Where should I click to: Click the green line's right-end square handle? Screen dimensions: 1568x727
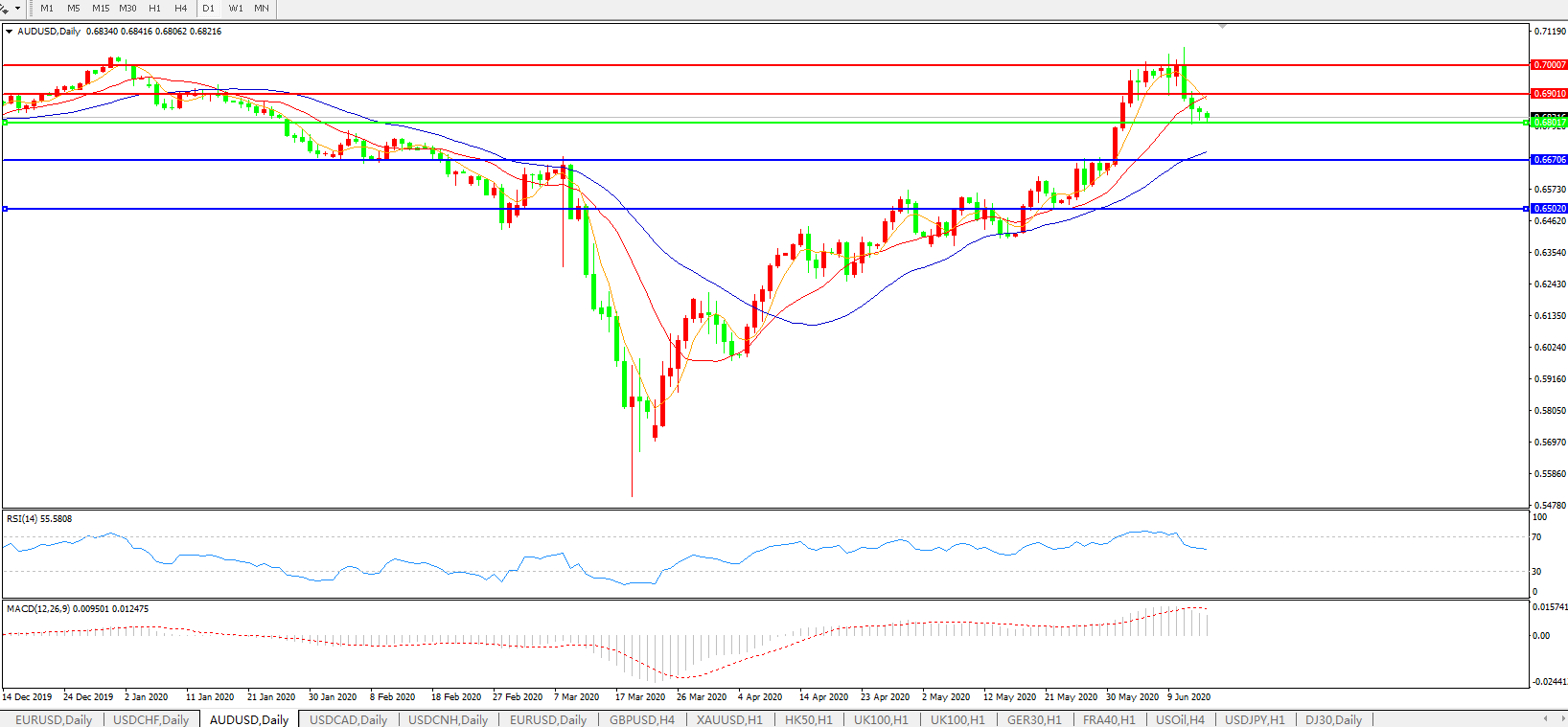click(x=1526, y=123)
